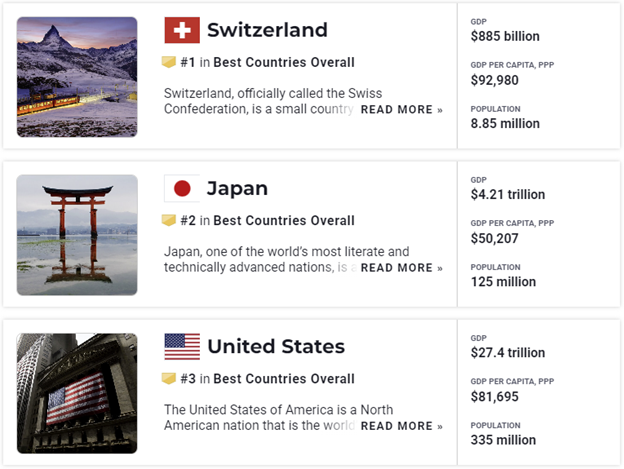Open the Matterhorn photo thumbnail
Screen dimensions: 624x469
tap(77, 77)
